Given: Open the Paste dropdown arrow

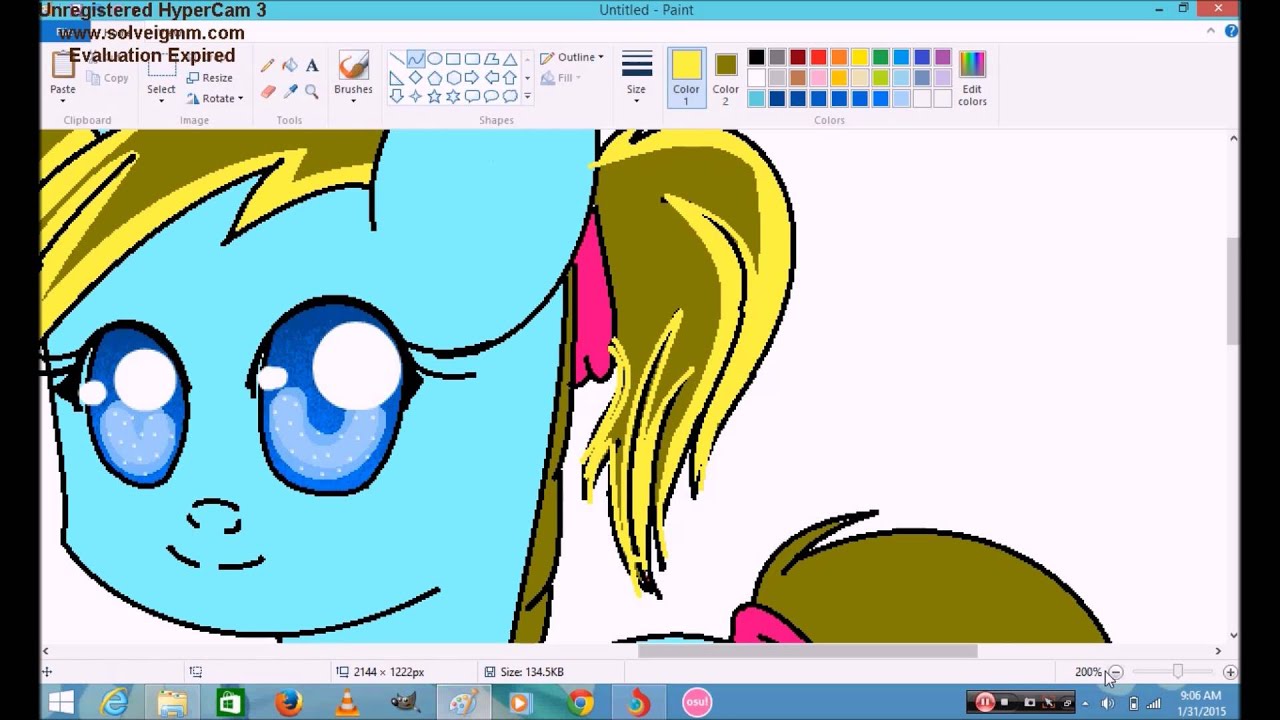Looking at the screenshot, I should coord(63,101).
